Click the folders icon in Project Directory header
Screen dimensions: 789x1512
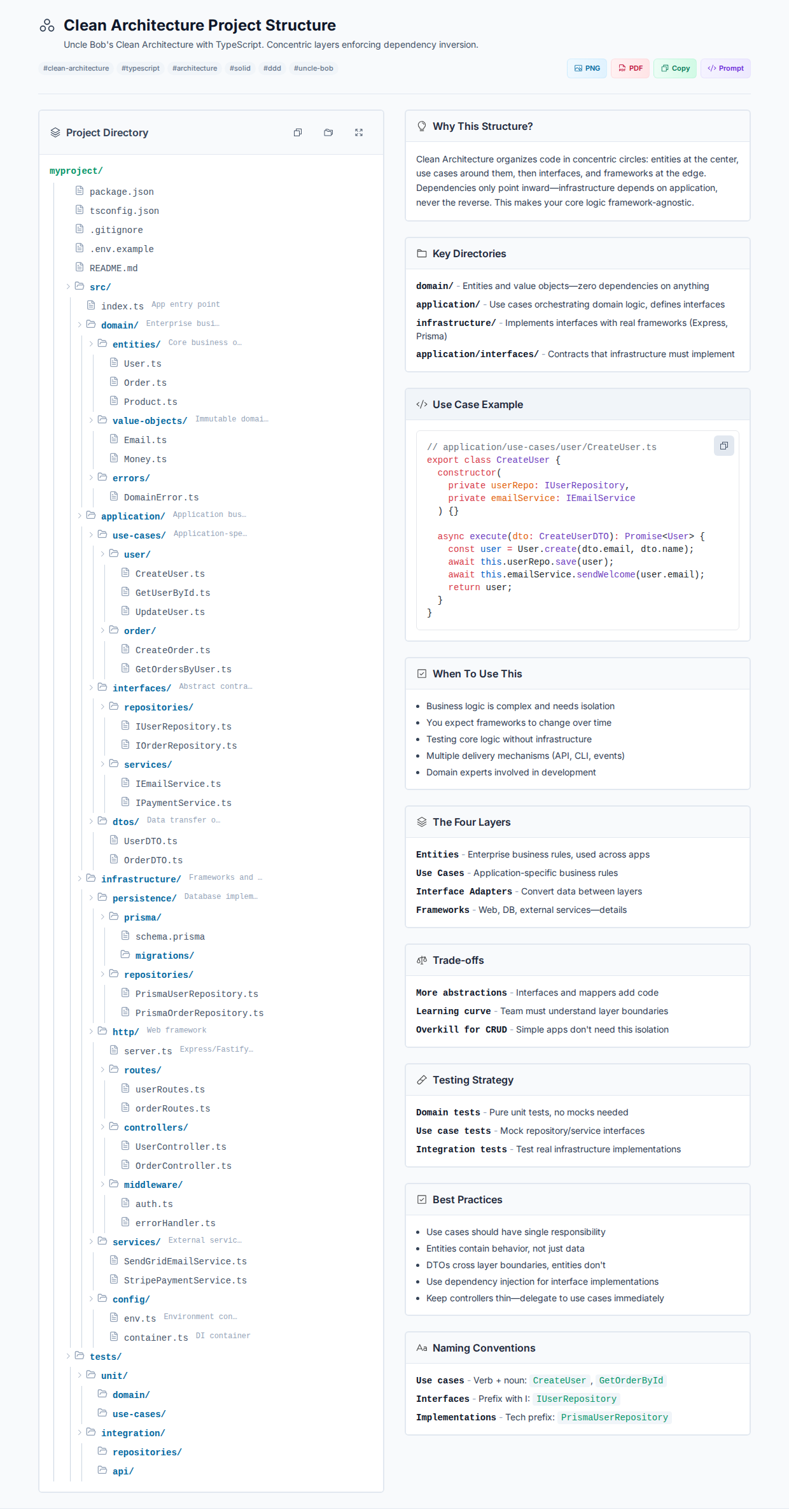pos(328,132)
